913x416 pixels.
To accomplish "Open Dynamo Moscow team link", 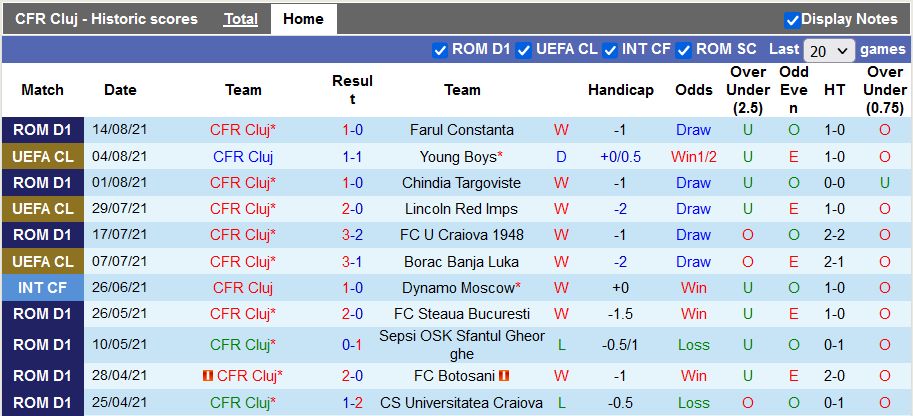I will coord(460,288).
